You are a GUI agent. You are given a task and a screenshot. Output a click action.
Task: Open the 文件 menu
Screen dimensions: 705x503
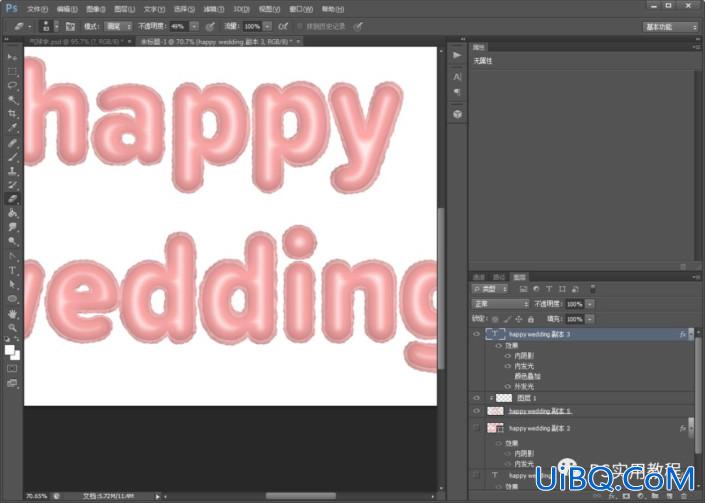tap(37, 9)
